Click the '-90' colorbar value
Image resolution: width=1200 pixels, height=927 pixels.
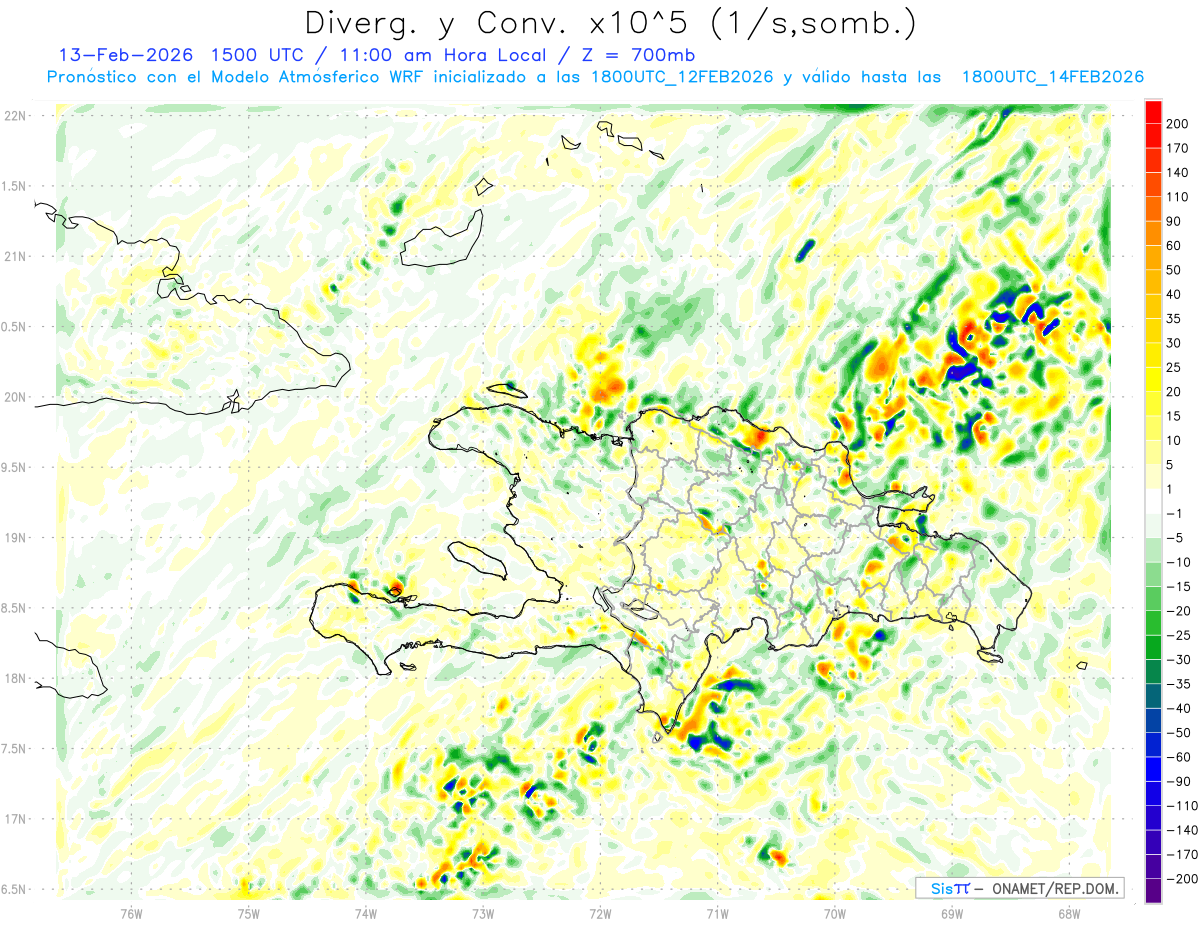click(x=1180, y=781)
